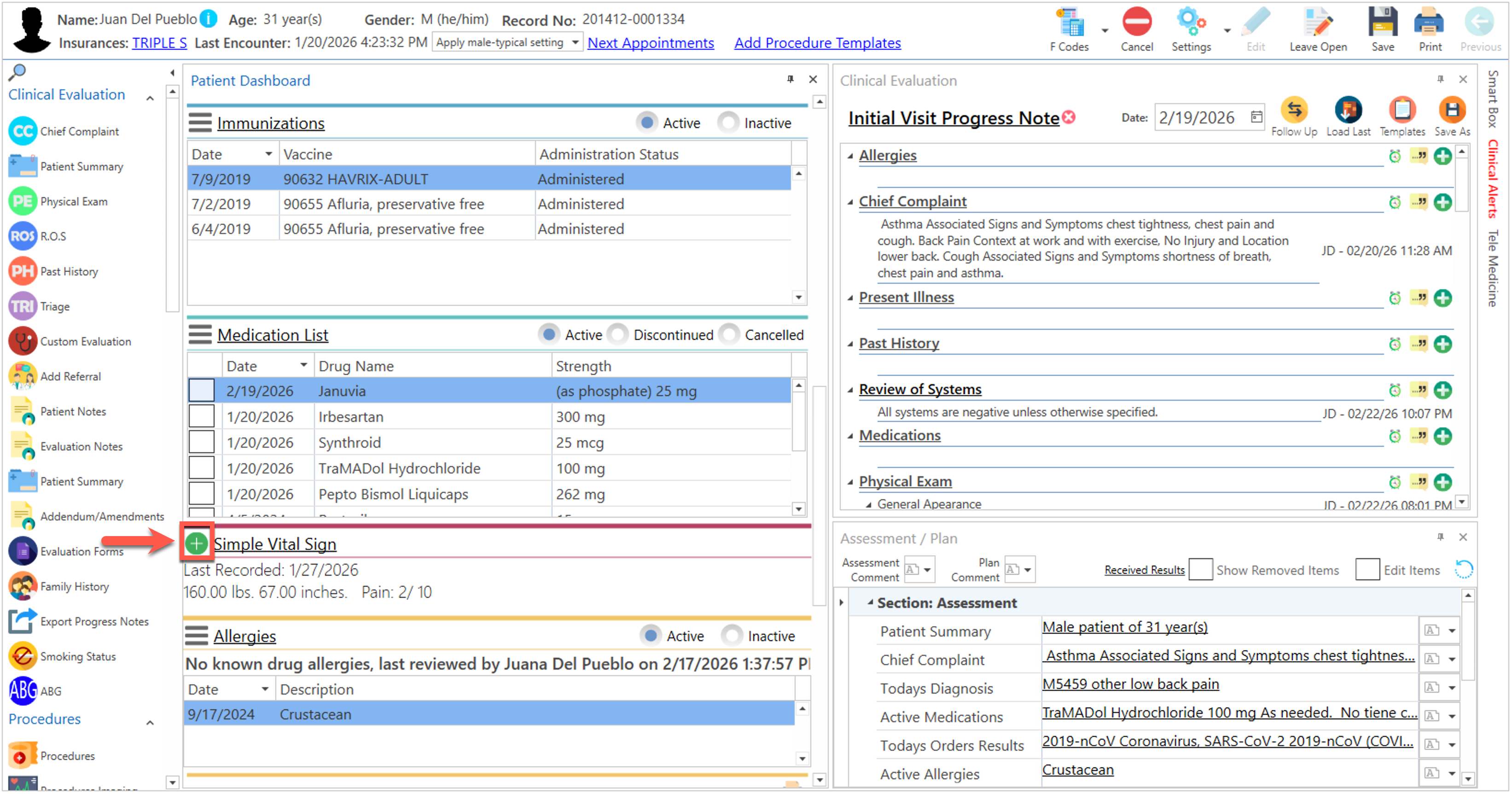Enable Show Removed Items checkbox

click(x=1200, y=570)
